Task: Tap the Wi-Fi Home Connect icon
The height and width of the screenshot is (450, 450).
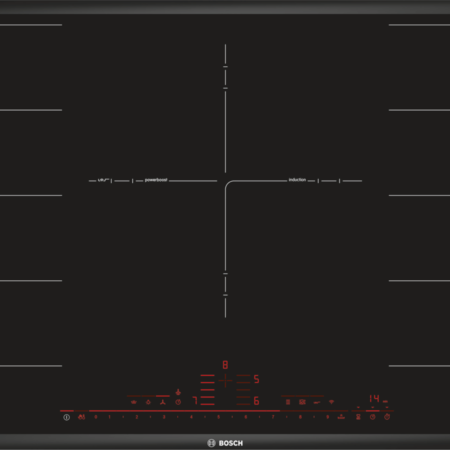Action: pyautogui.click(x=331, y=402)
